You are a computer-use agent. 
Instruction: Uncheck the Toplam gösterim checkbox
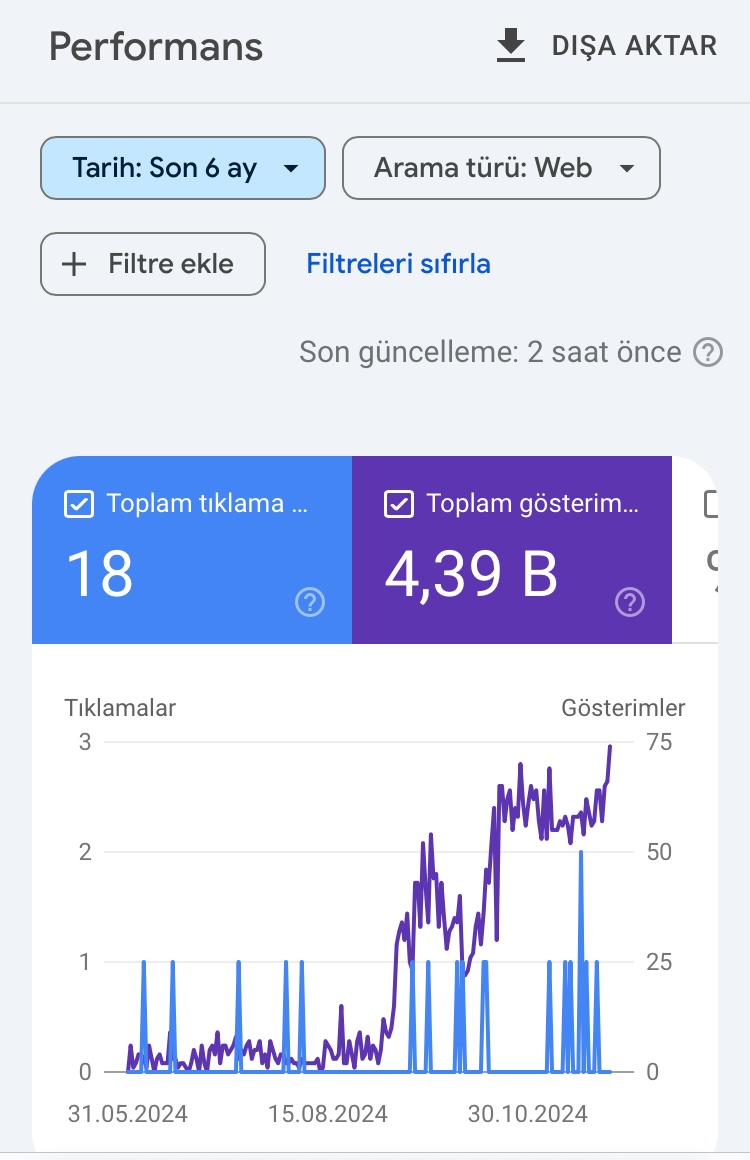[399, 504]
